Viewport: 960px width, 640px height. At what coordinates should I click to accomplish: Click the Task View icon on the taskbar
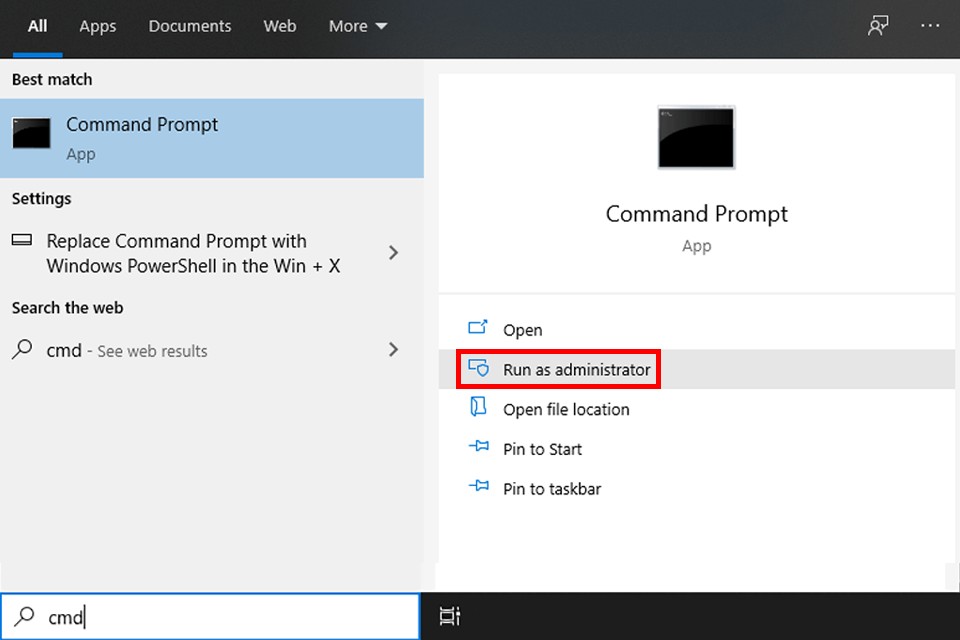pos(449,617)
